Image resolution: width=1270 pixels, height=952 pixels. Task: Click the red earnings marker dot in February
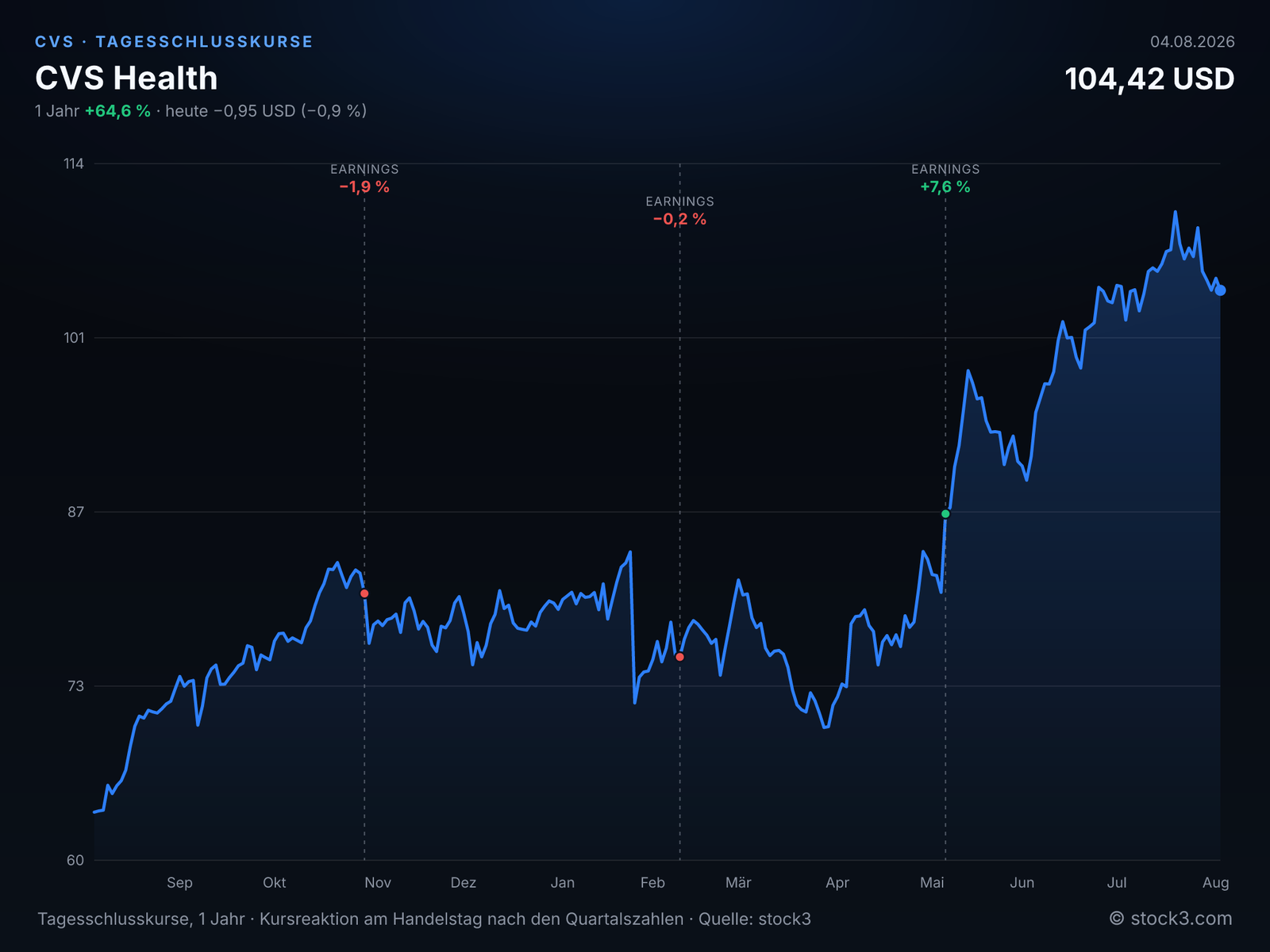point(679,657)
